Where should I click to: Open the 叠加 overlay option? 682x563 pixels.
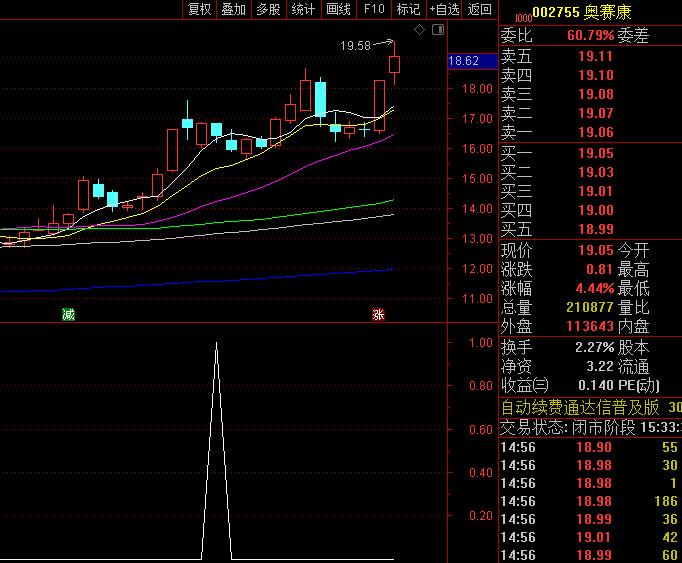tap(233, 9)
